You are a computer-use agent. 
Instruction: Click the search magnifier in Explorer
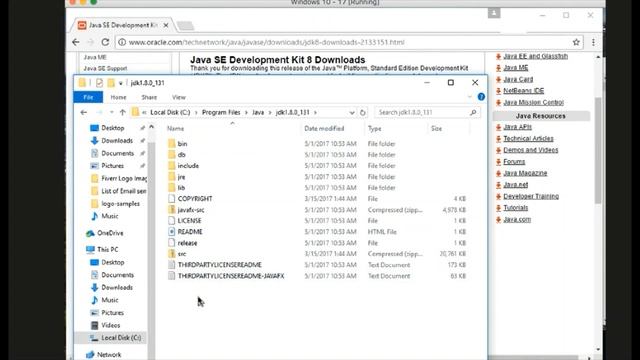[473, 112]
